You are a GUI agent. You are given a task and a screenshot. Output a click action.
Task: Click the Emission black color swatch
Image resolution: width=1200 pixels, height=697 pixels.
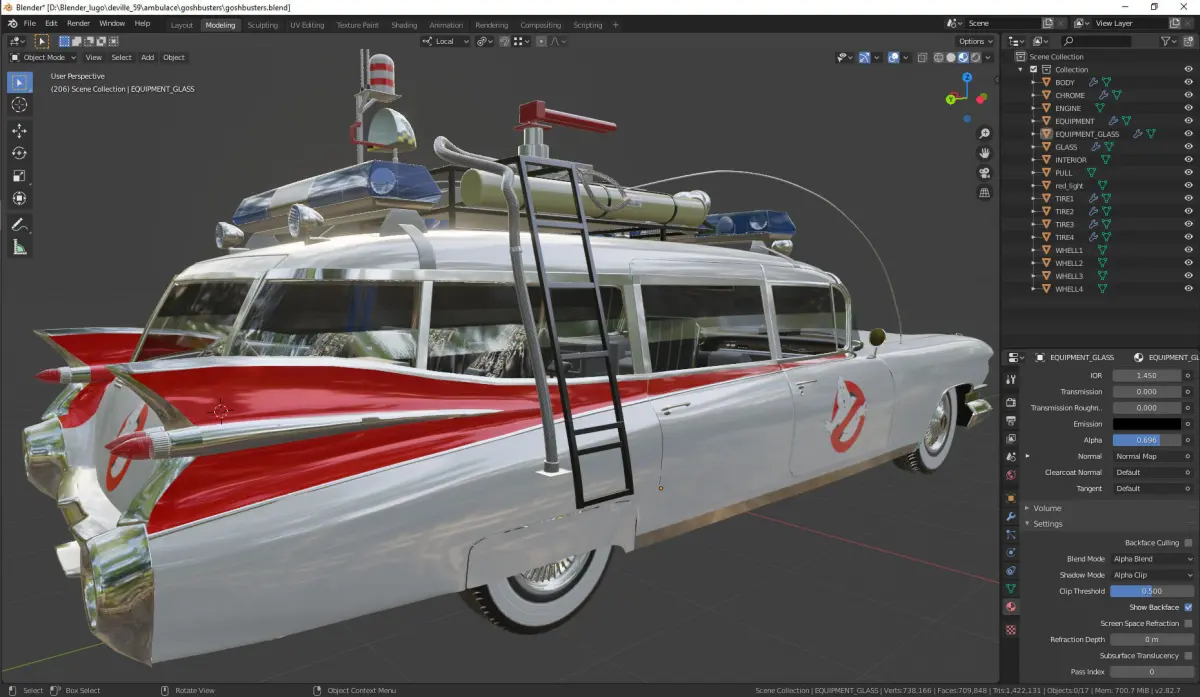click(x=1146, y=424)
